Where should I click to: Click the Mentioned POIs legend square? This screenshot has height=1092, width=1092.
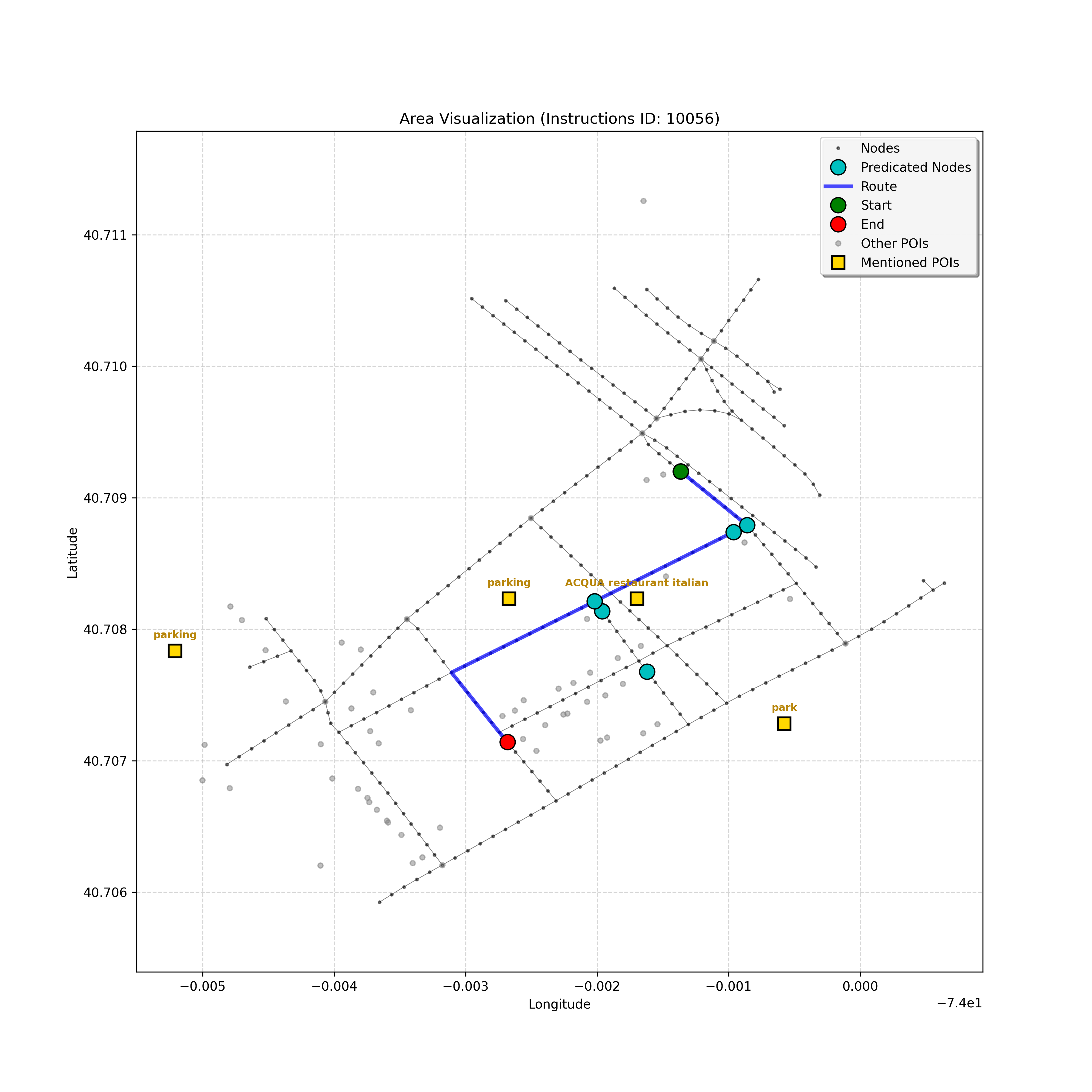pyautogui.click(x=838, y=262)
